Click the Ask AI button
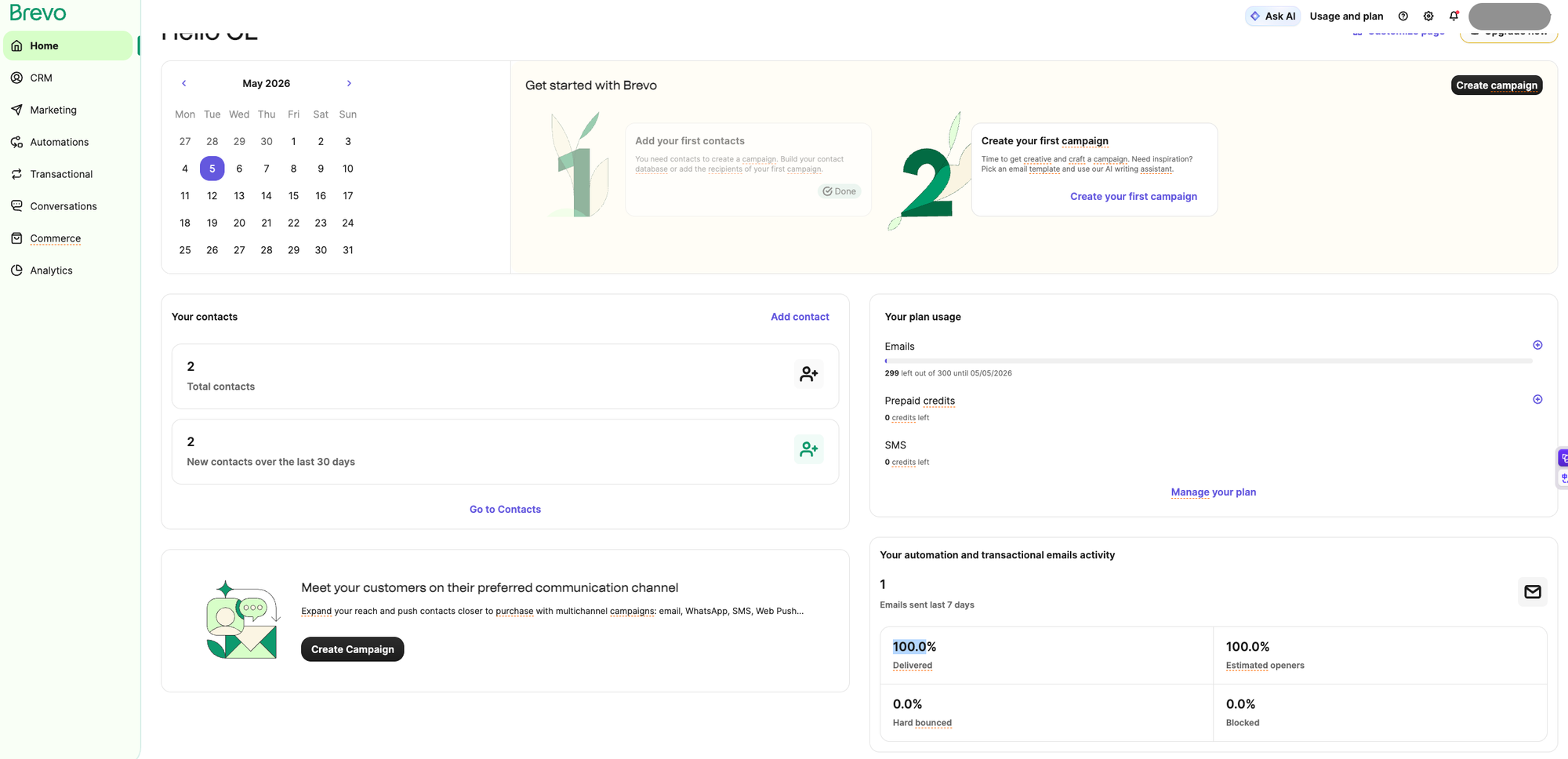Image resolution: width=1568 pixels, height=759 pixels. 1272,16
